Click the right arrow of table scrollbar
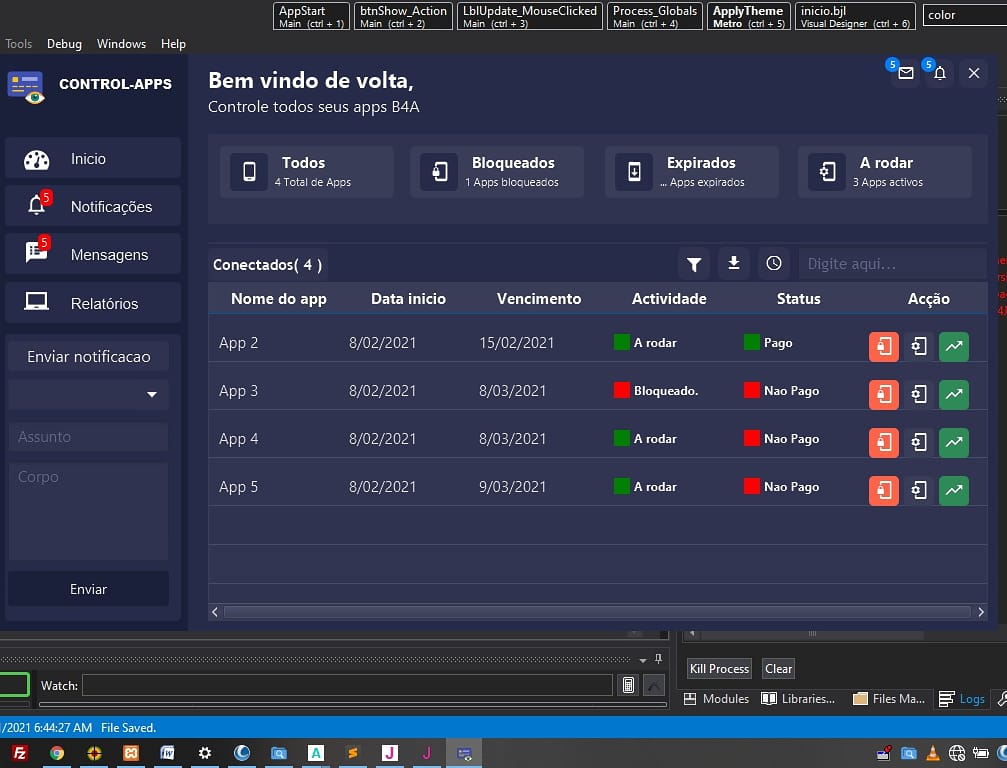The height and width of the screenshot is (768, 1007). pyautogui.click(x=981, y=612)
